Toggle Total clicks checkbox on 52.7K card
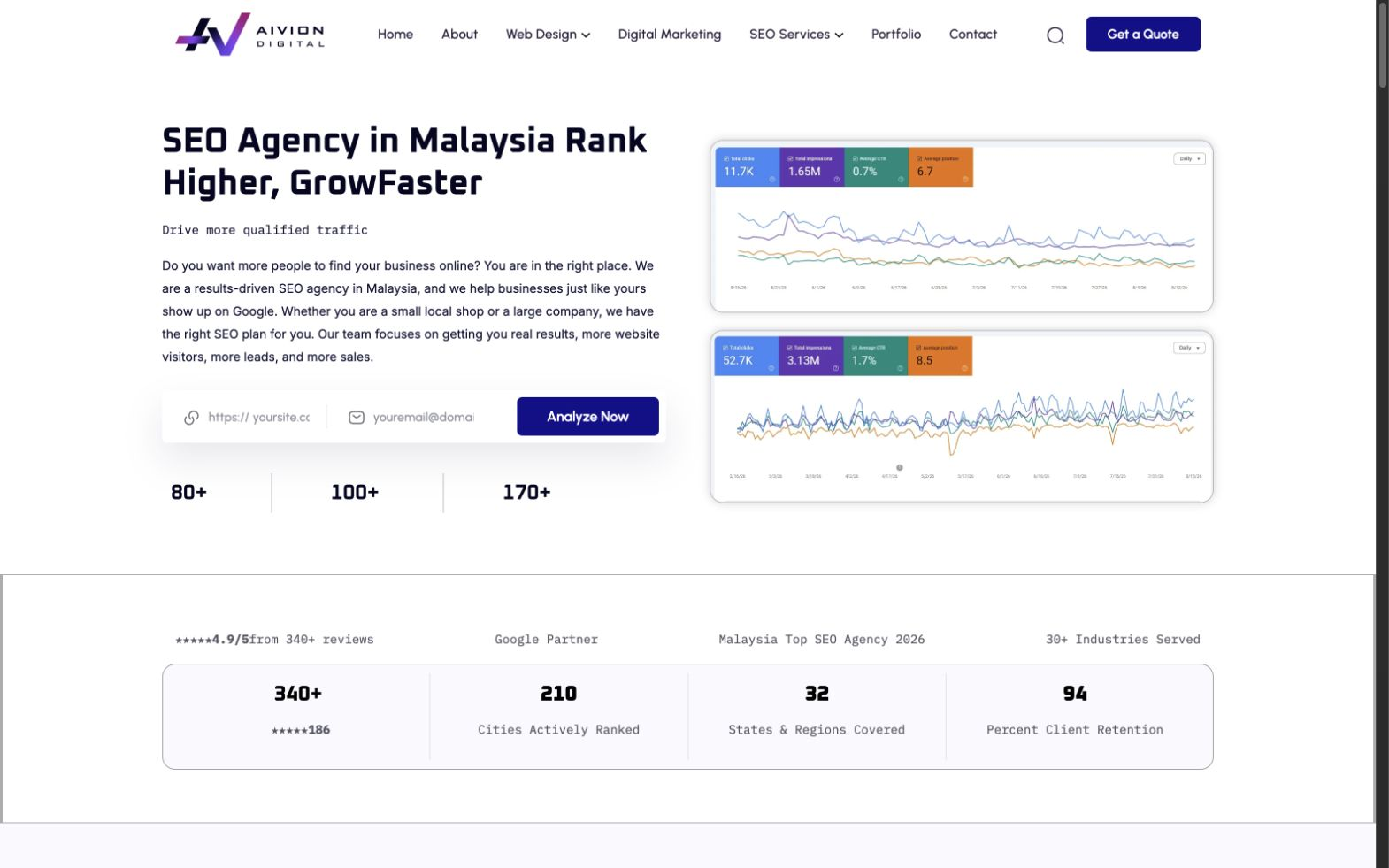The width and height of the screenshot is (1389, 868). (x=725, y=348)
